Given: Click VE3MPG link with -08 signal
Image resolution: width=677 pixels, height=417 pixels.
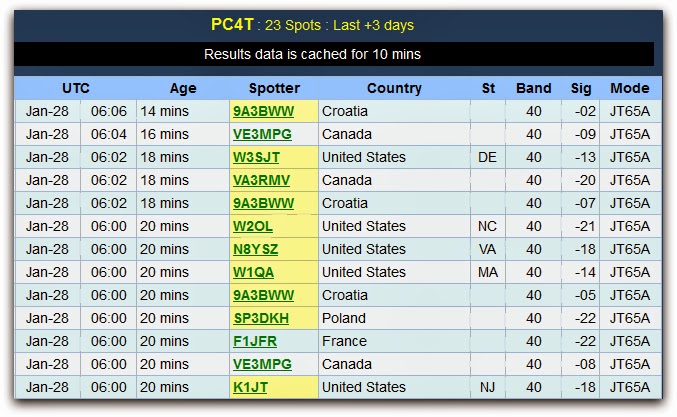Looking at the screenshot, I should coord(261,364).
